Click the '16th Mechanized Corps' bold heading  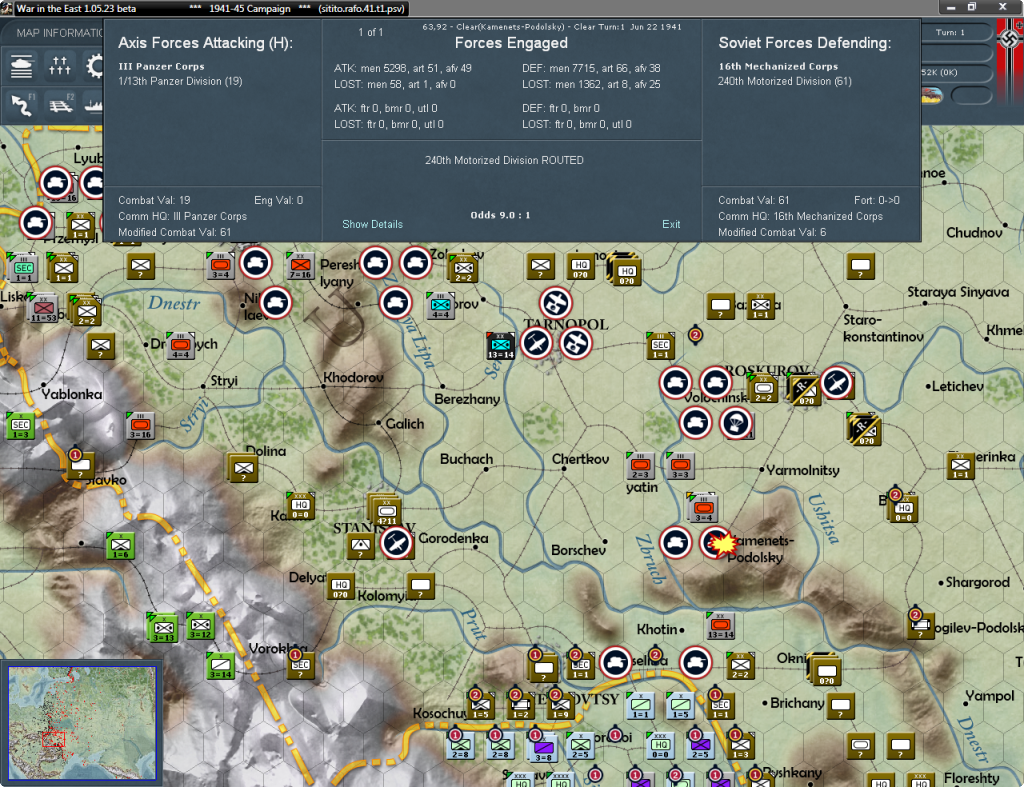click(778, 66)
